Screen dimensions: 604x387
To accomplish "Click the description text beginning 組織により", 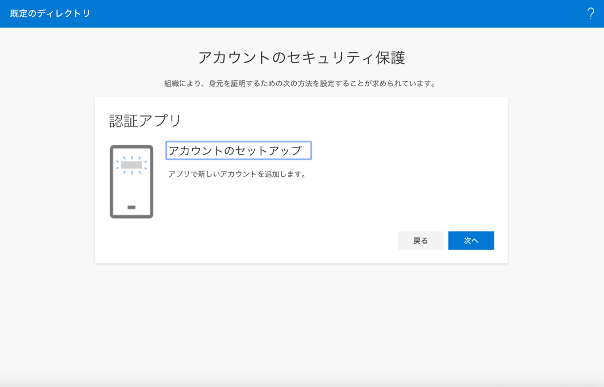I will 300,84.
